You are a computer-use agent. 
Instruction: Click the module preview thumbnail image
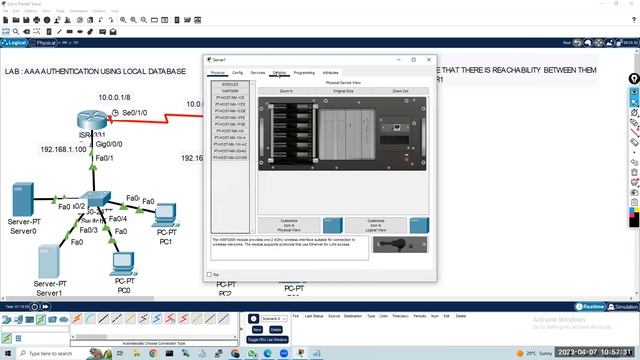click(400, 244)
